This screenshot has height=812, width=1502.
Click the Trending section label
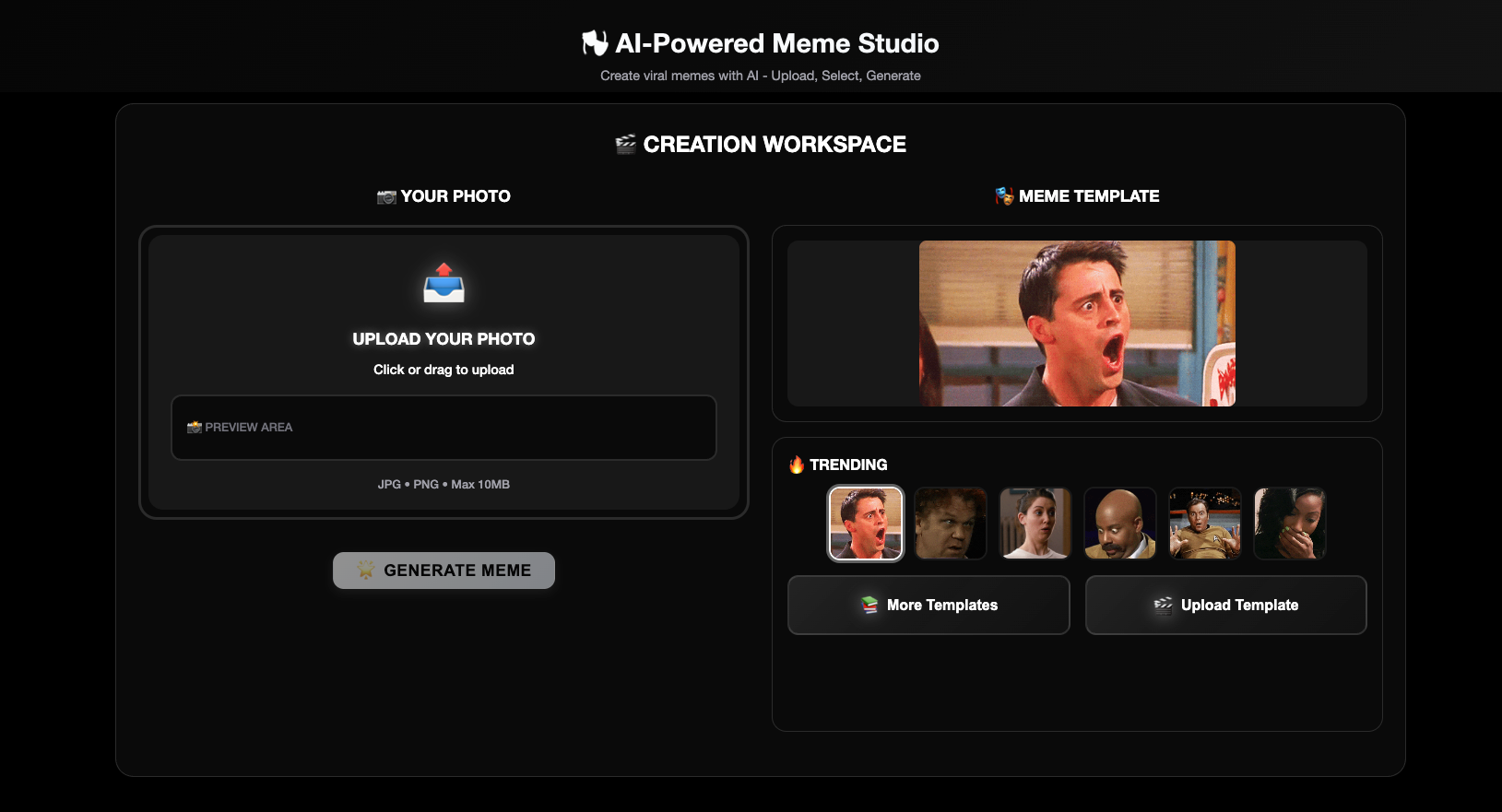pos(848,465)
